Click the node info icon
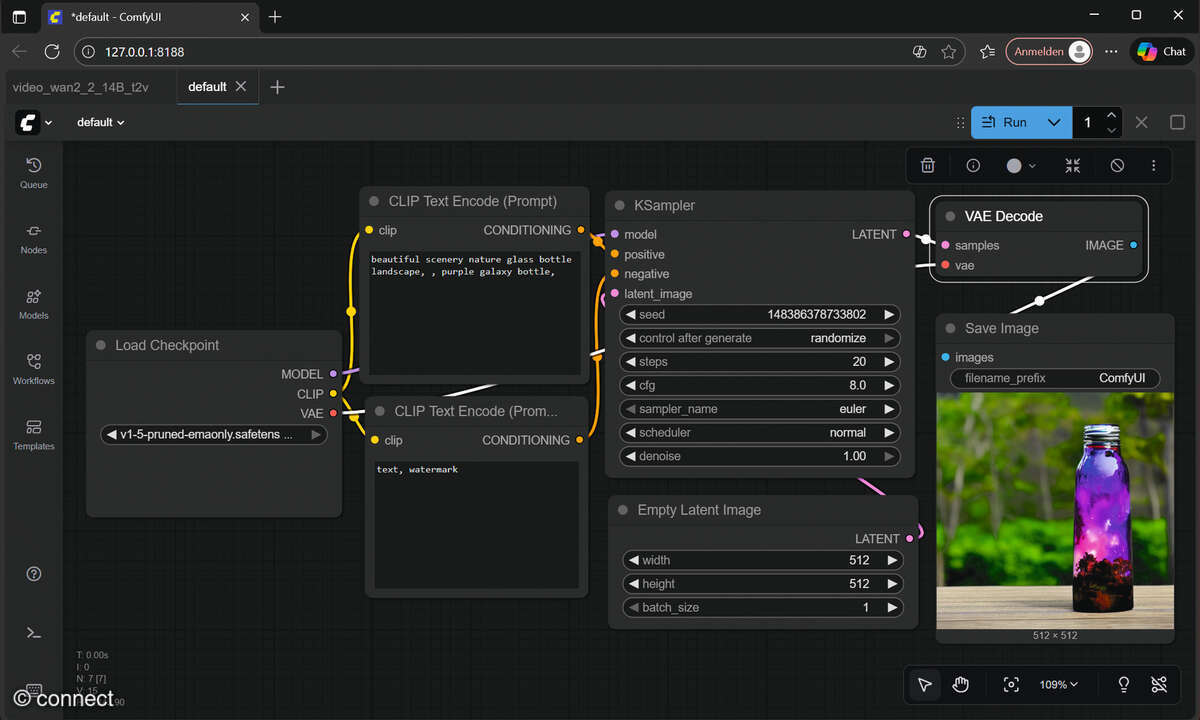The image size is (1200, 720). (x=973, y=166)
